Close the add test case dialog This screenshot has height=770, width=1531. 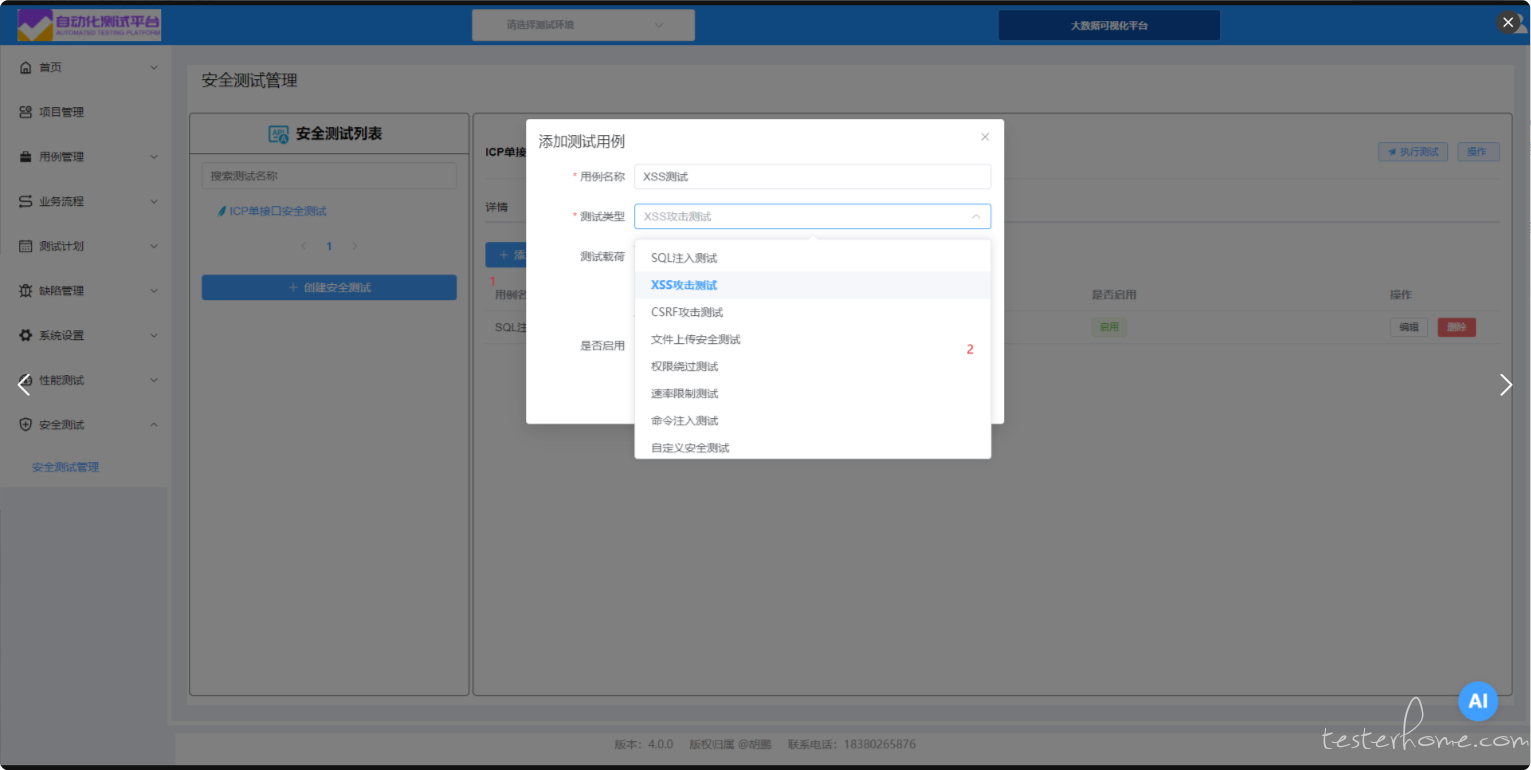click(985, 137)
